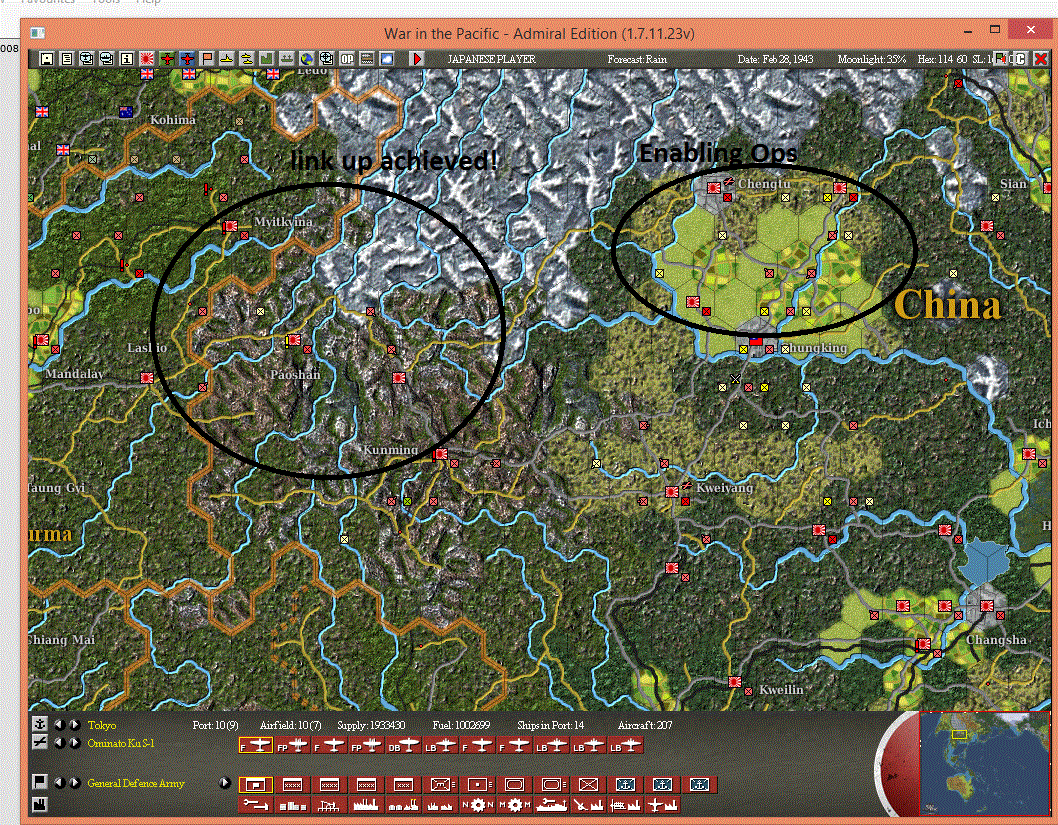Select the Japanese unit near Lashio
The image size is (1058, 825).
(x=146, y=378)
